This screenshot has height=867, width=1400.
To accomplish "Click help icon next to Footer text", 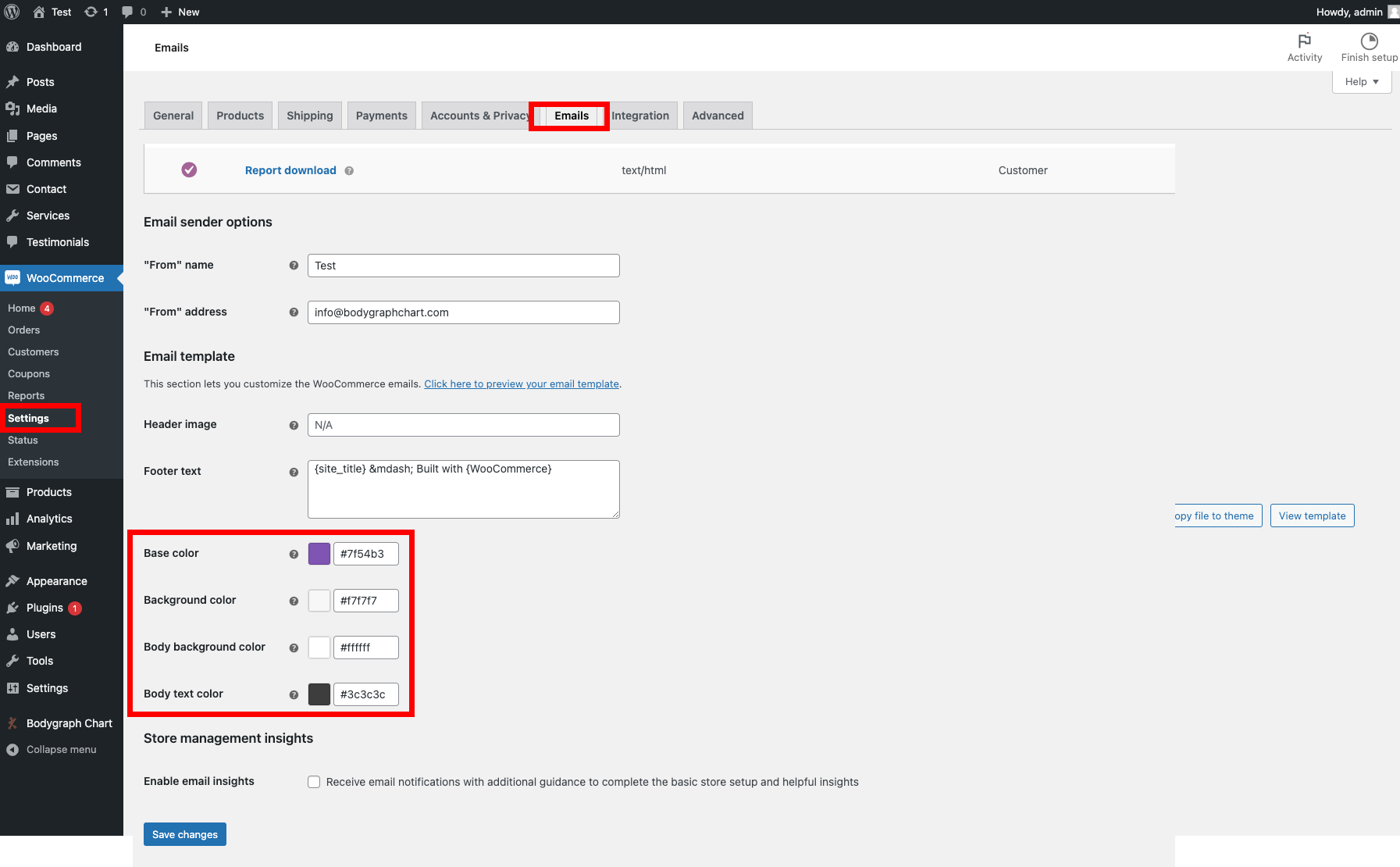I will point(294,472).
